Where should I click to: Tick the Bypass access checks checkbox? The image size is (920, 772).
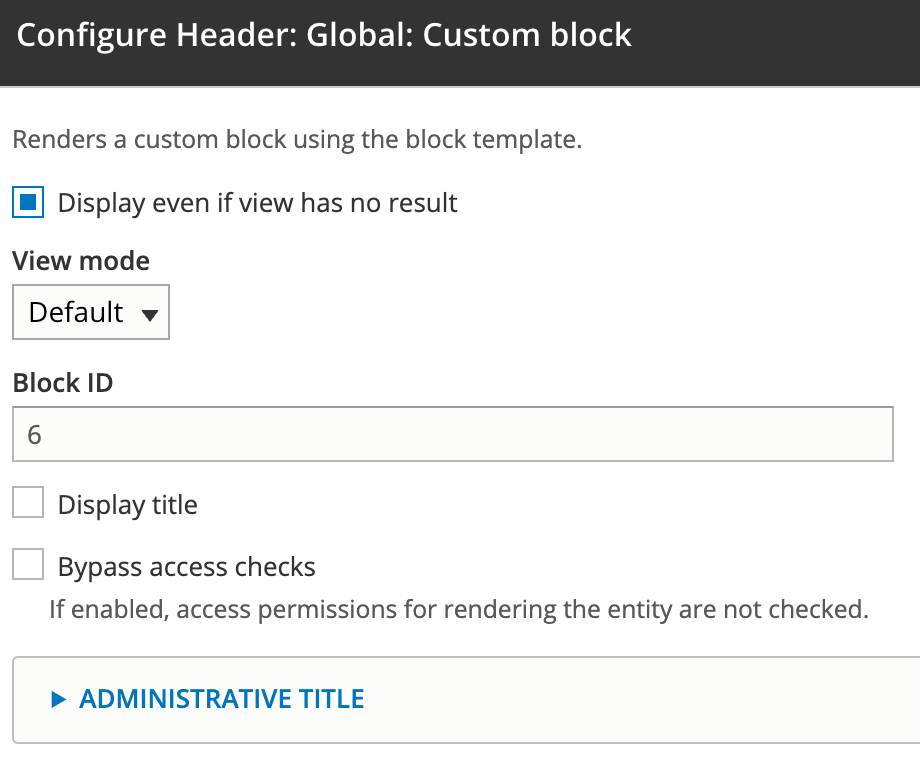click(x=28, y=567)
